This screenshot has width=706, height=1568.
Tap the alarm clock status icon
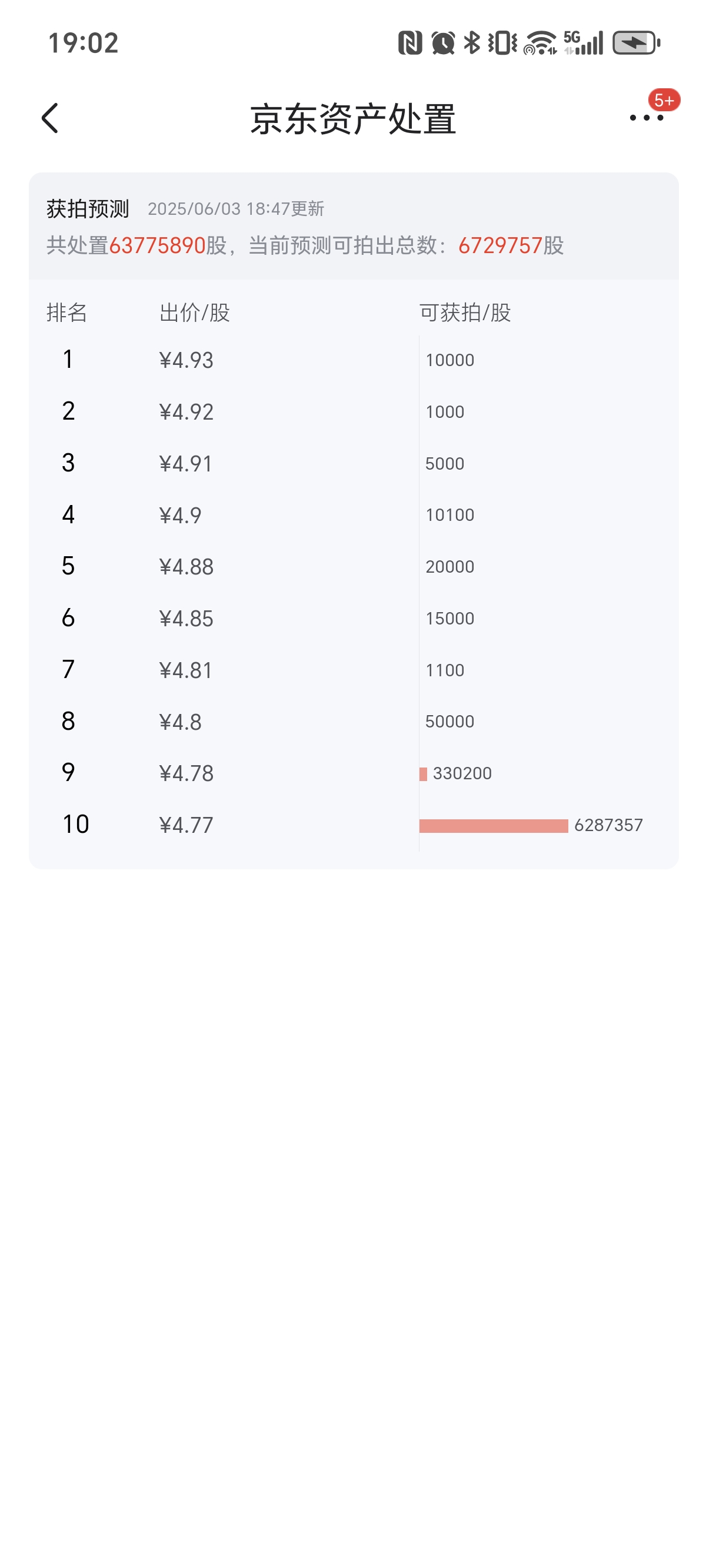442,43
